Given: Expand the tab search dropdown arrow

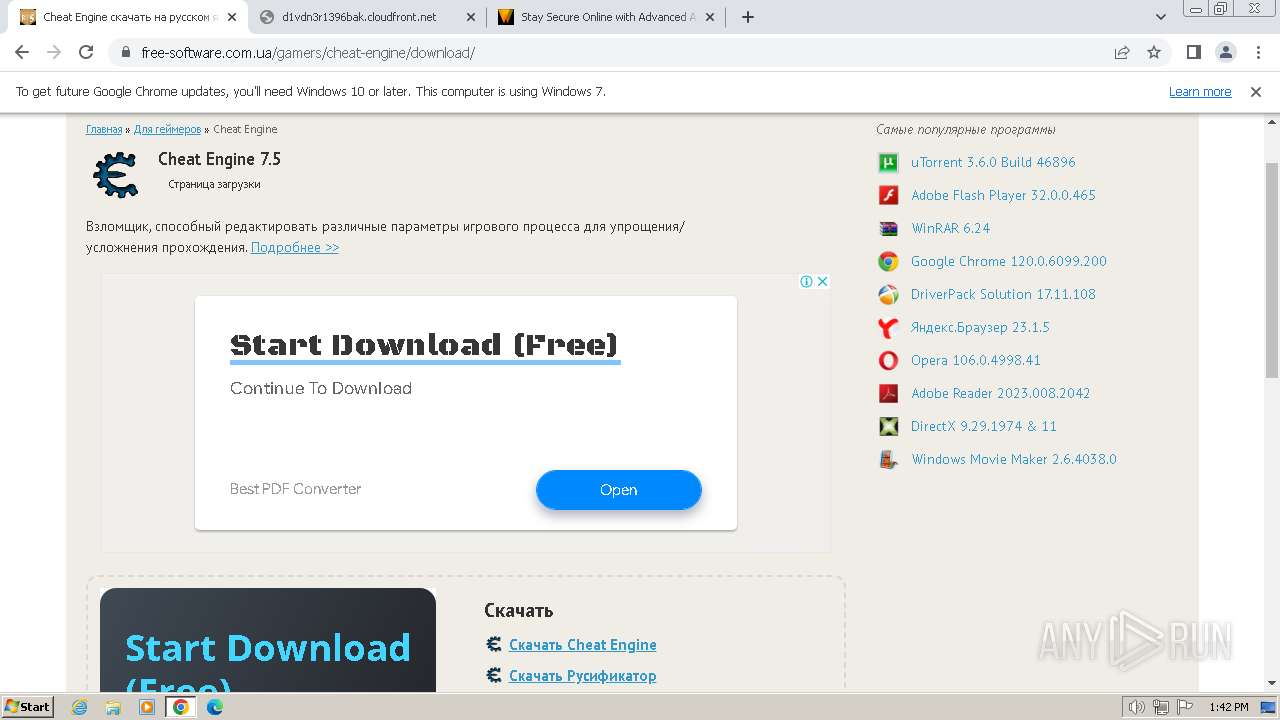Looking at the screenshot, I should [1161, 17].
